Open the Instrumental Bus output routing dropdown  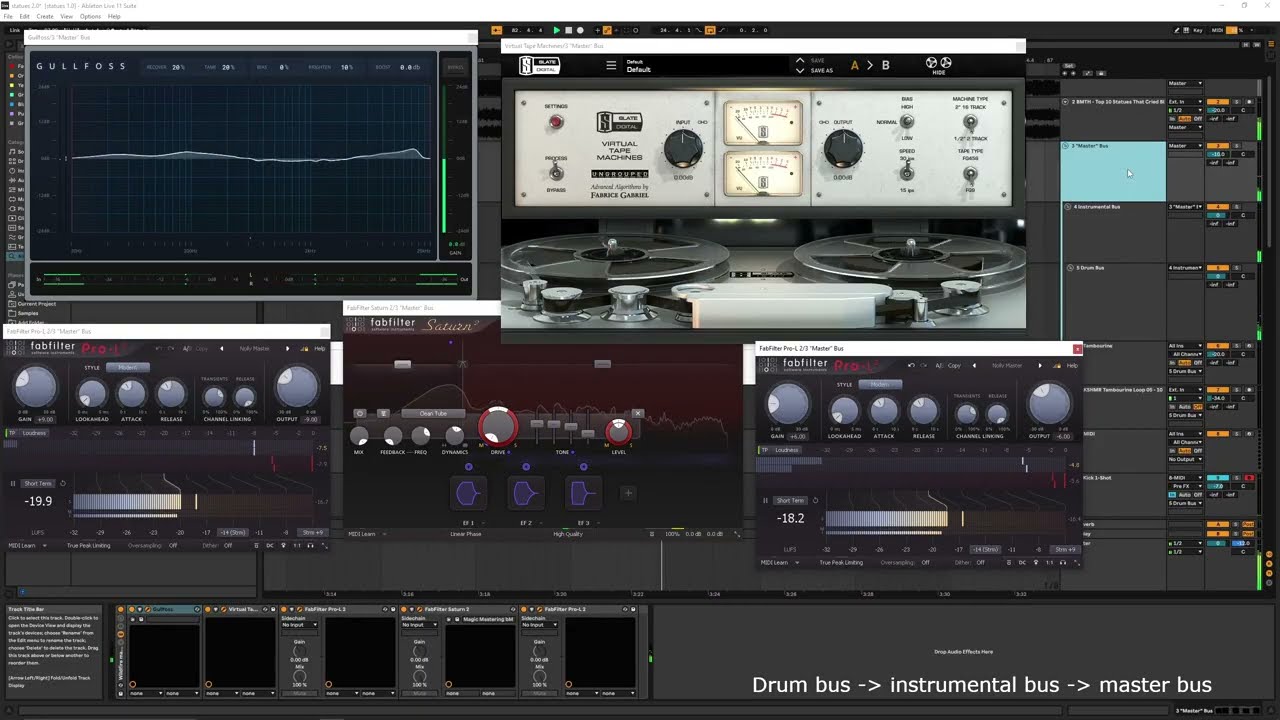tap(1185, 207)
